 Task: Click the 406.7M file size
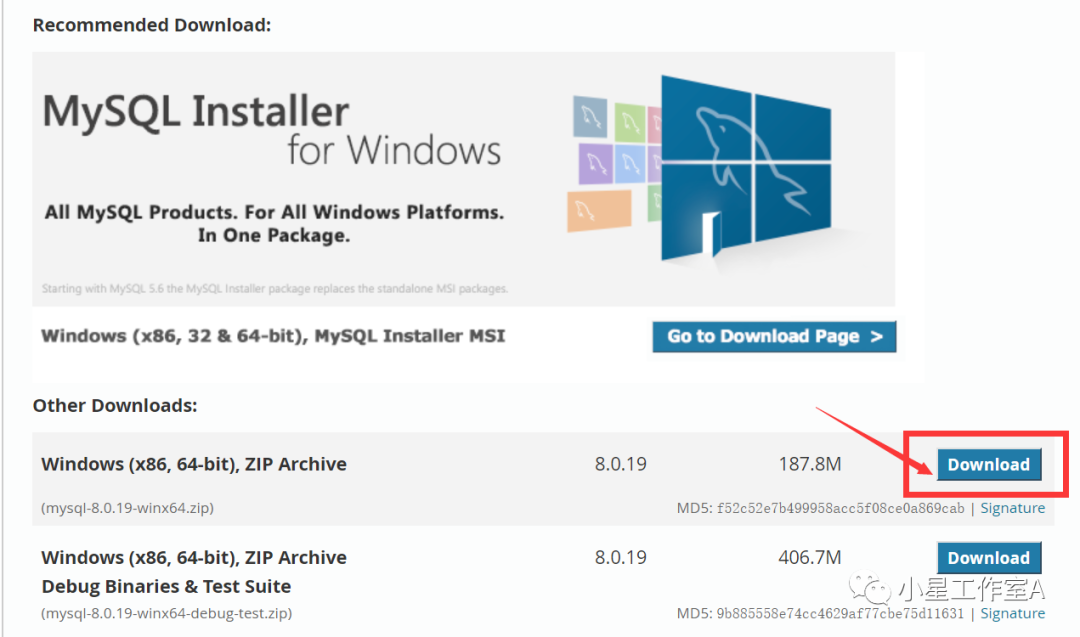[x=810, y=557]
